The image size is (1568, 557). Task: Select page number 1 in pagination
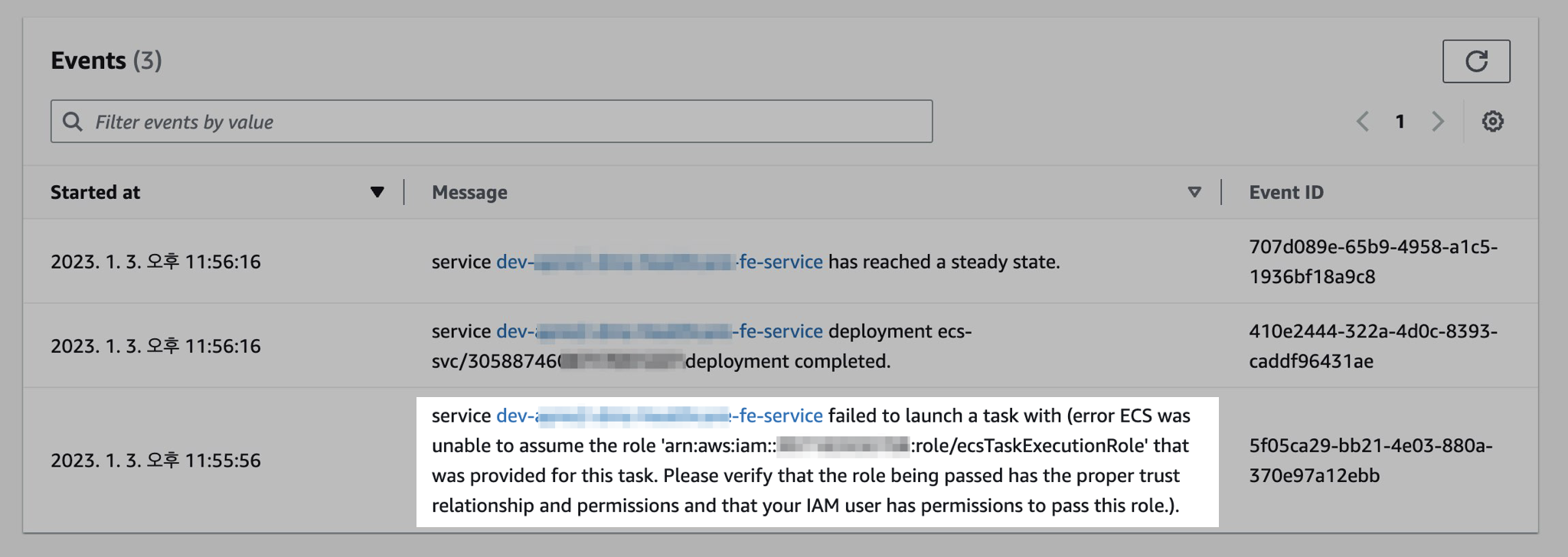[1400, 122]
